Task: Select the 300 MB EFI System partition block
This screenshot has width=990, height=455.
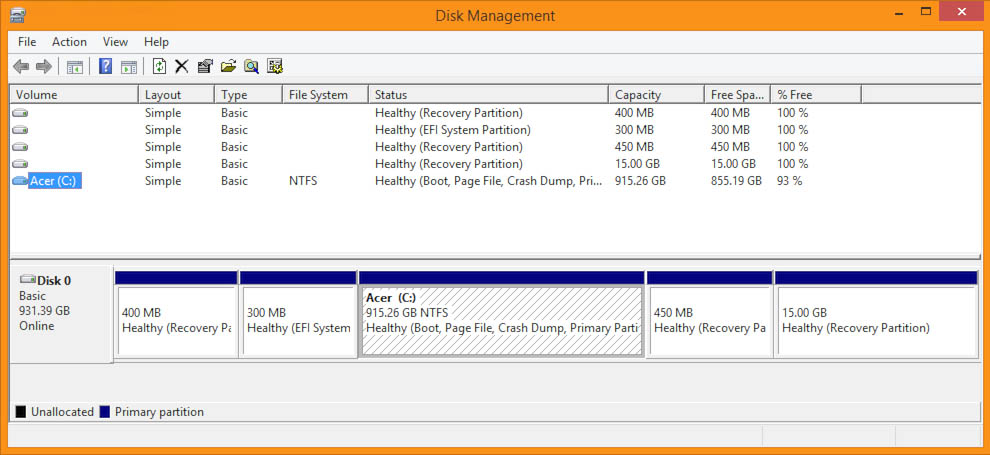Action: [298, 322]
